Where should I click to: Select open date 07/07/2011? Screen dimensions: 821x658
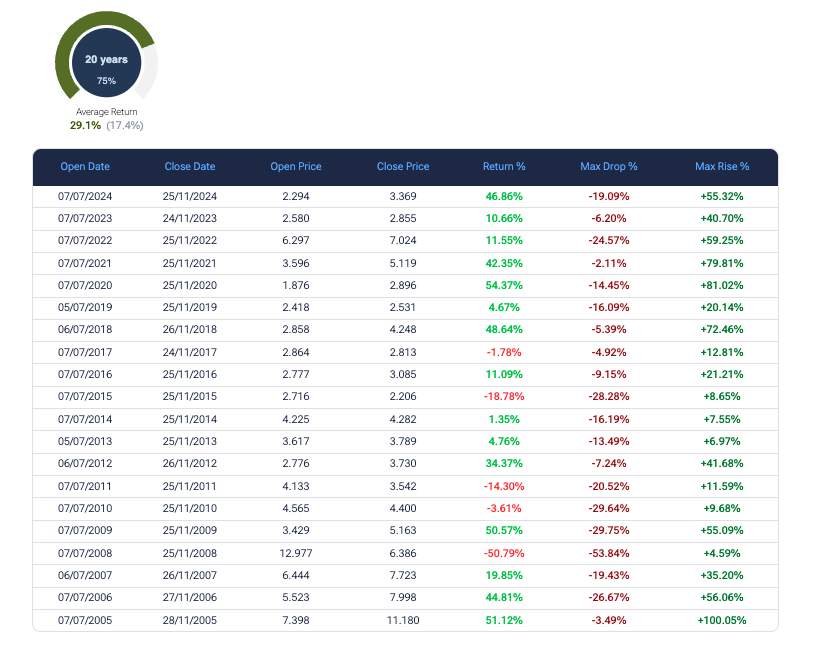(x=85, y=486)
